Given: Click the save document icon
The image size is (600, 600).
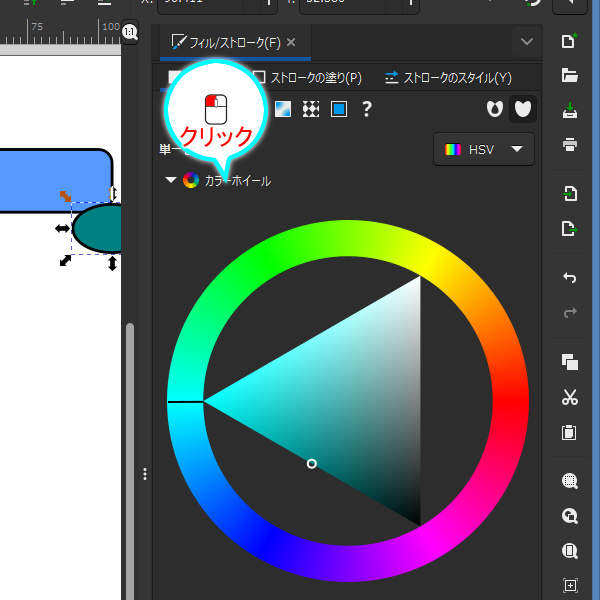Looking at the screenshot, I should point(569,111).
